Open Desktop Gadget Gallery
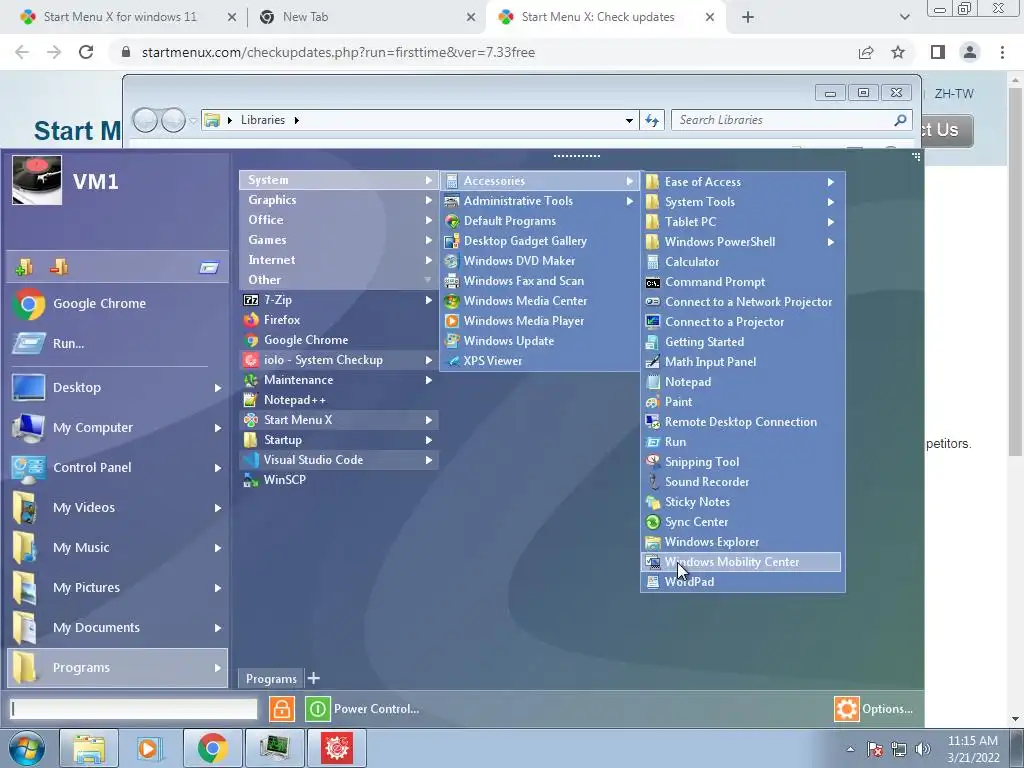 point(539,241)
